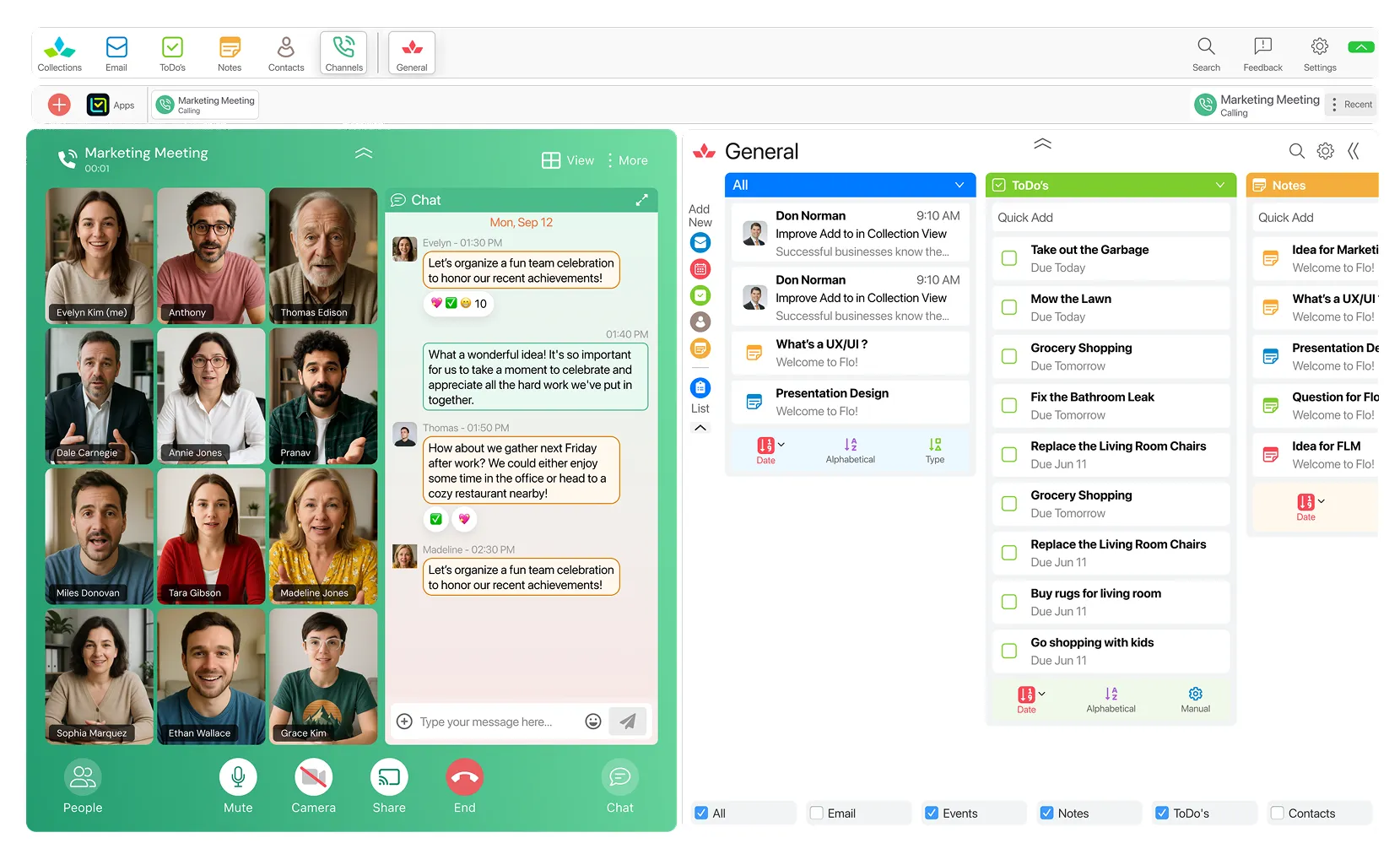Click the heart reaction under Thomas's message
This screenshot has height=854, width=1400.
pyautogui.click(x=463, y=519)
